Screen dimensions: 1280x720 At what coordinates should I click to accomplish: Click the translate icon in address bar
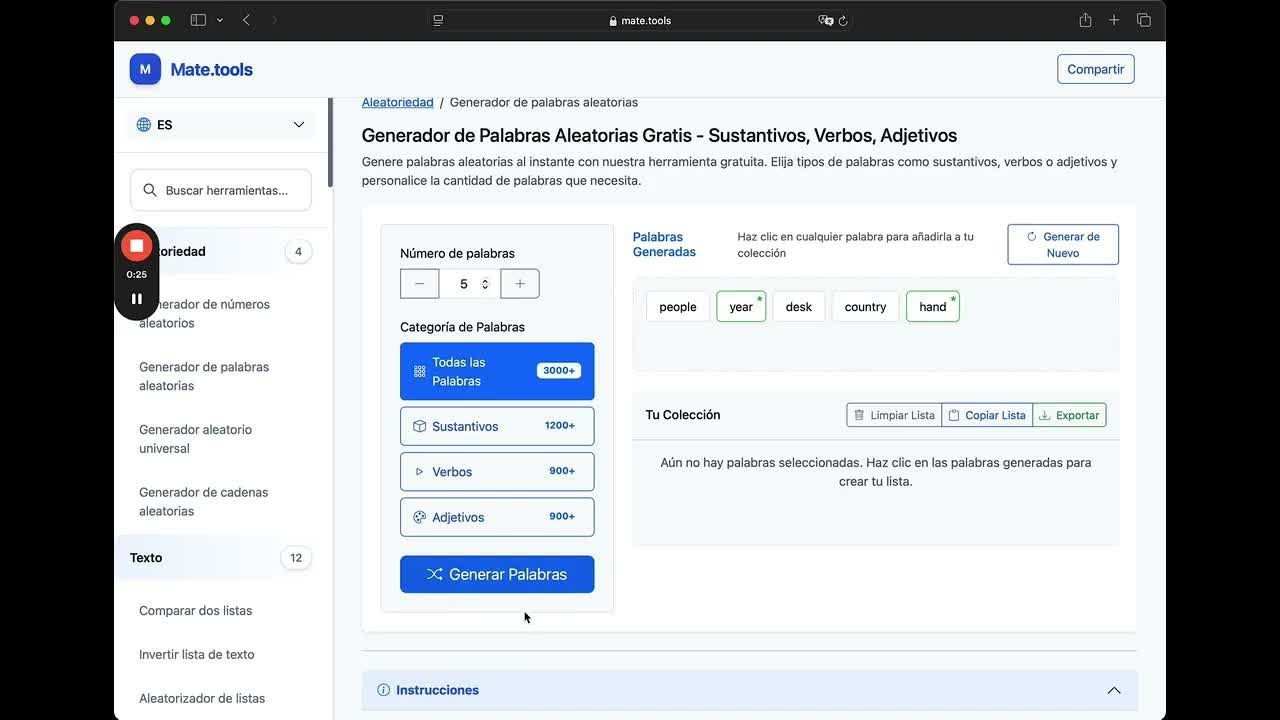pos(826,20)
